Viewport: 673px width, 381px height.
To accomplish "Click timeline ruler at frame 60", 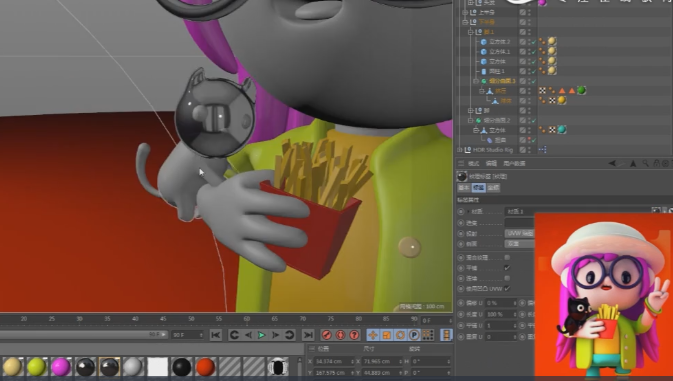I will [x=247, y=319].
